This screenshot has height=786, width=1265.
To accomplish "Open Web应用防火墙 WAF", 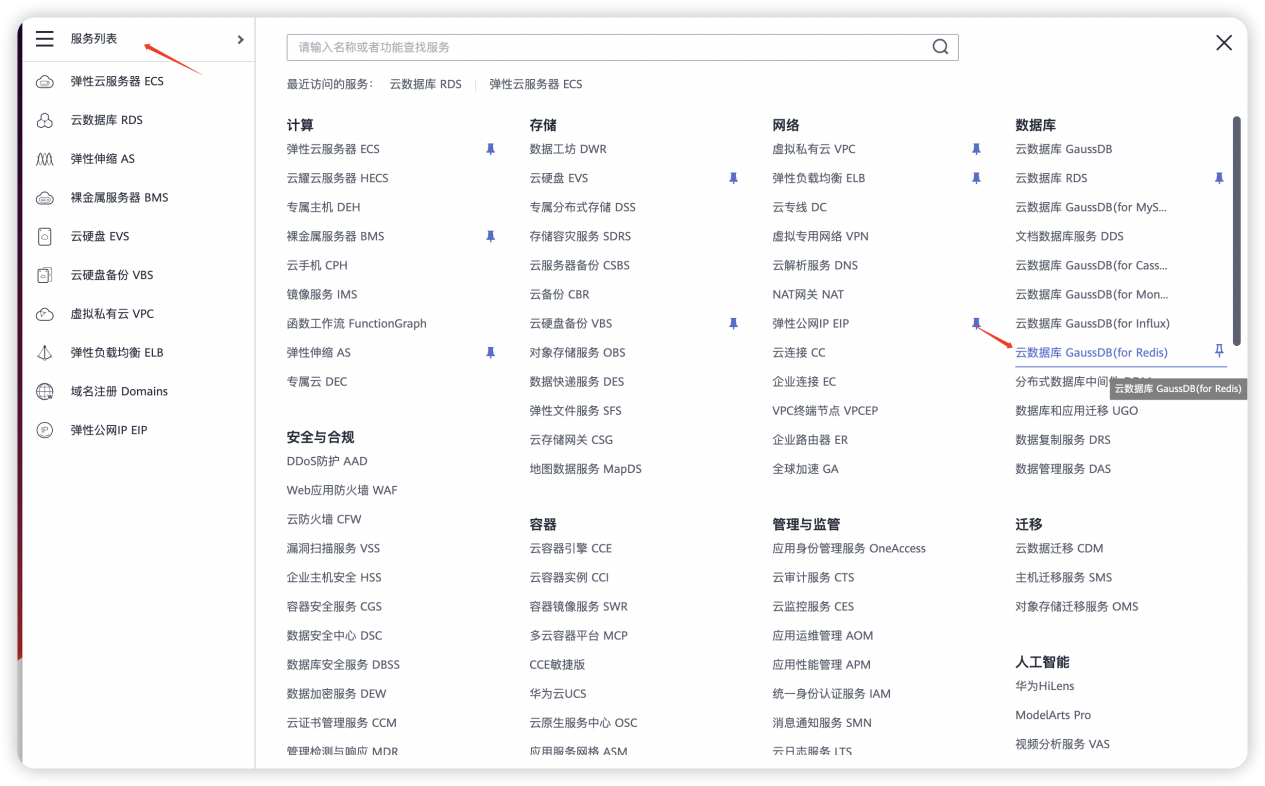I will 342,490.
